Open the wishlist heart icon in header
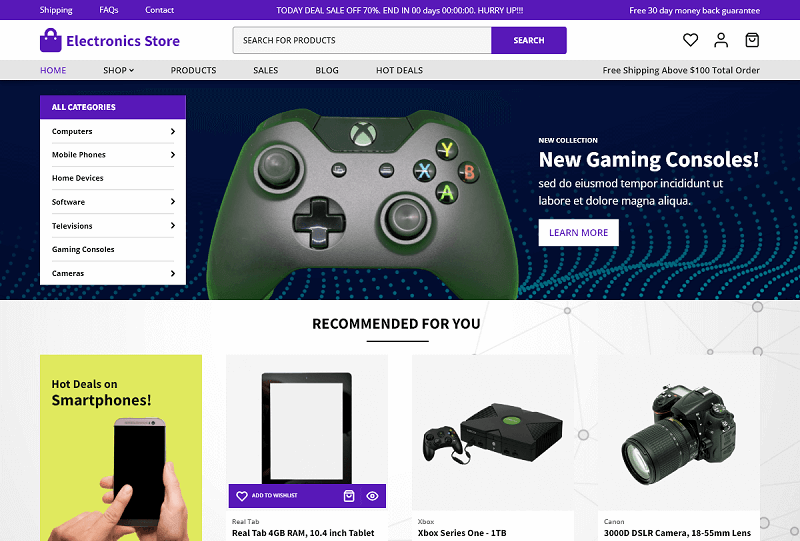This screenshot has width=800, height=541. click(x=690, y=40)
